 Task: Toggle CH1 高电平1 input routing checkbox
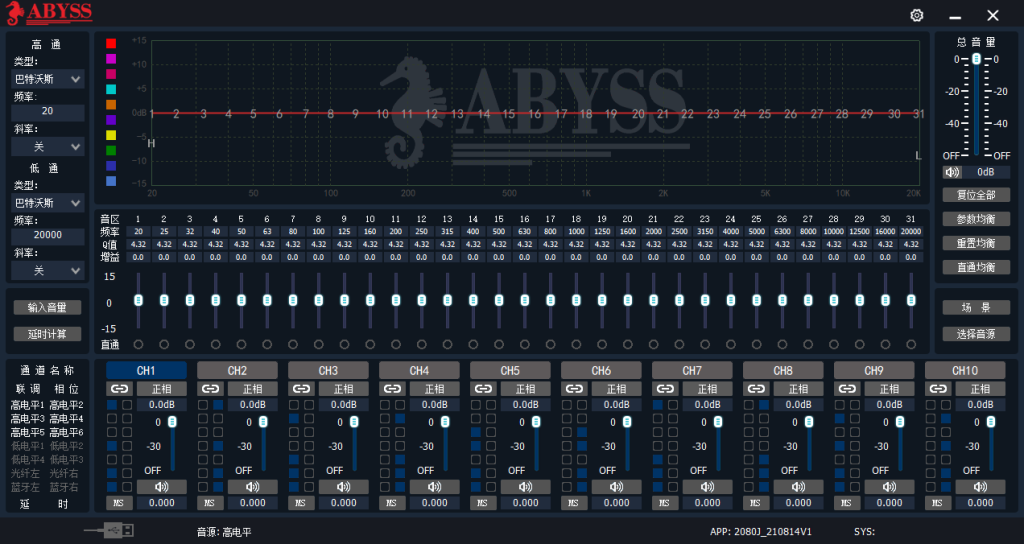point(112,405)
